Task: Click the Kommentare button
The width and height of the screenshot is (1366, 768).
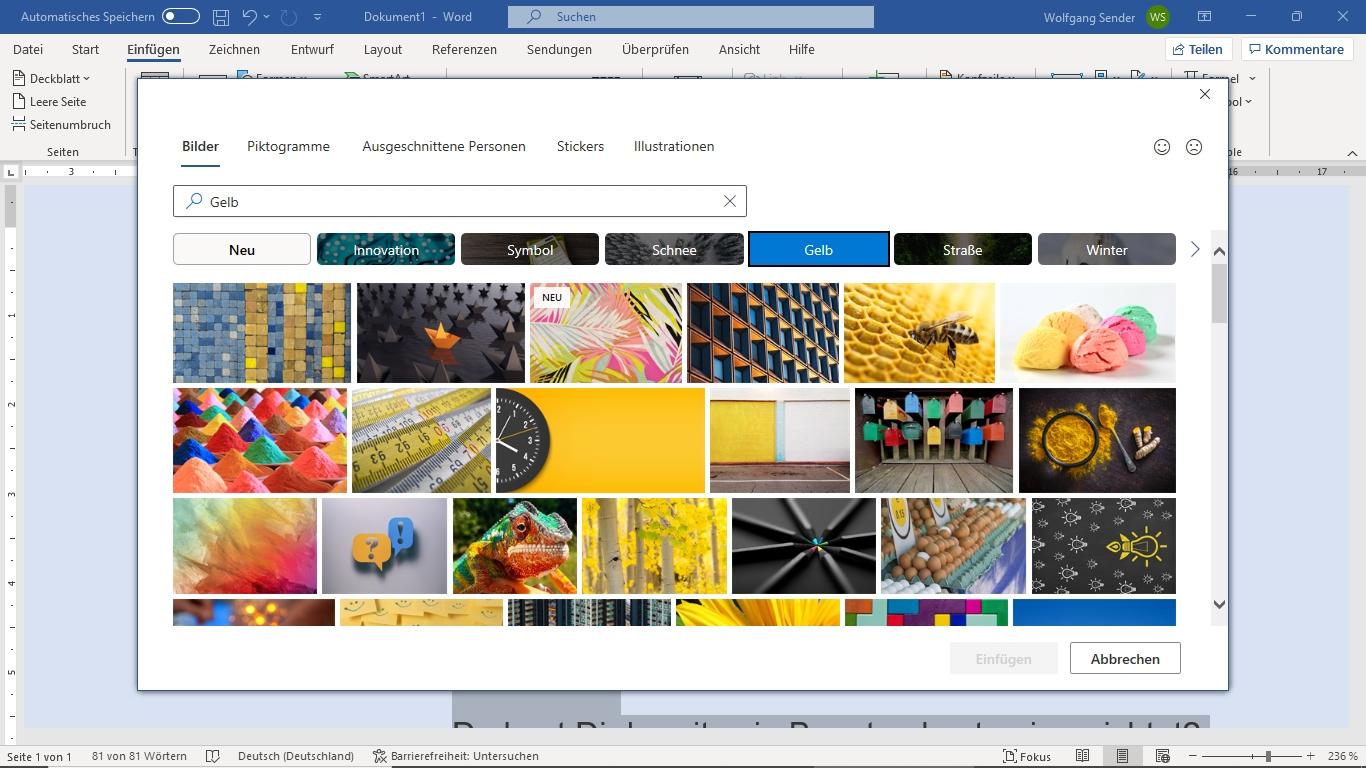Action: [1295, 49]
